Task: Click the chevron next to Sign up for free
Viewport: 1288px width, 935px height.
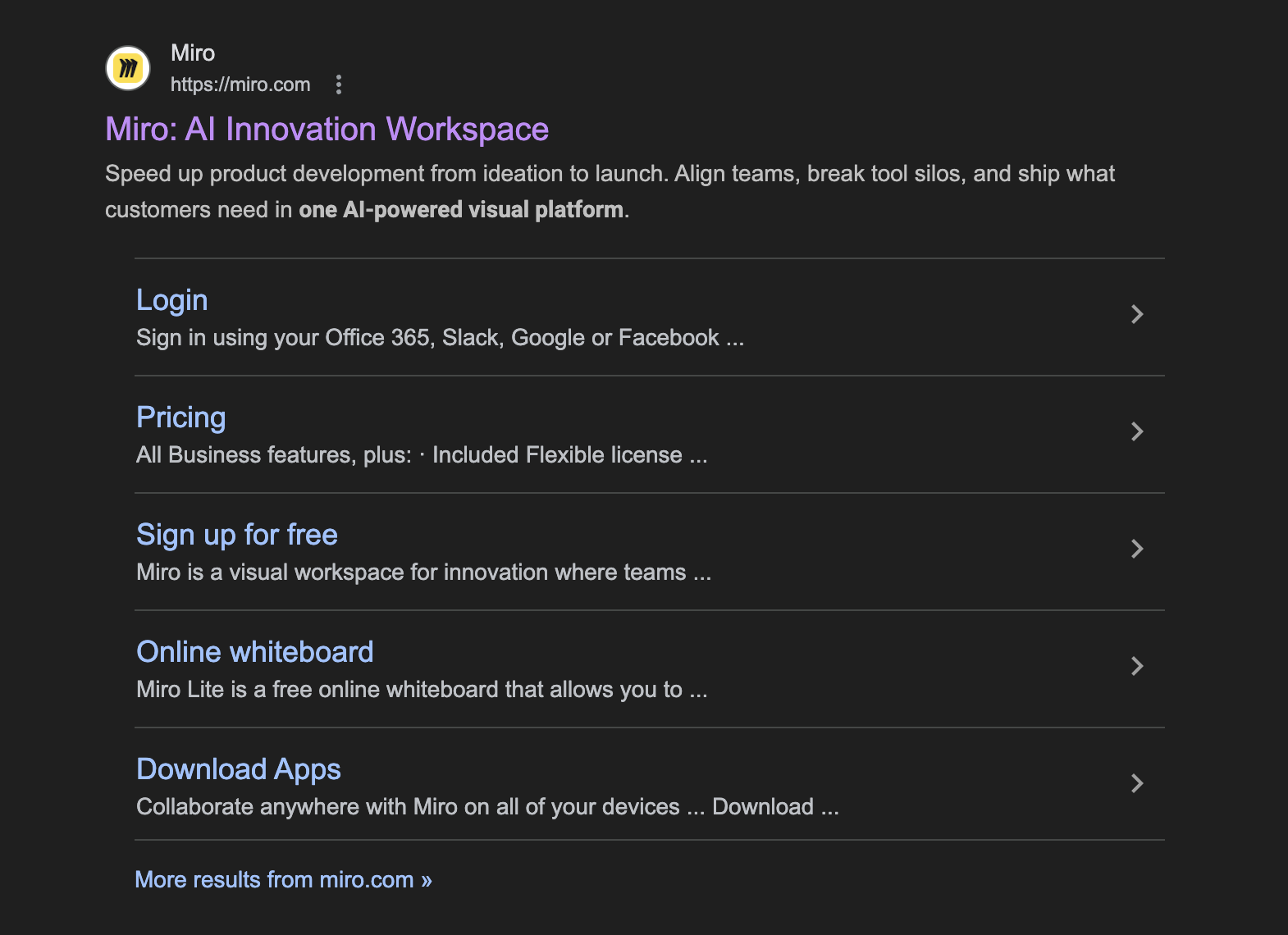Action: tap(1137, 549)
